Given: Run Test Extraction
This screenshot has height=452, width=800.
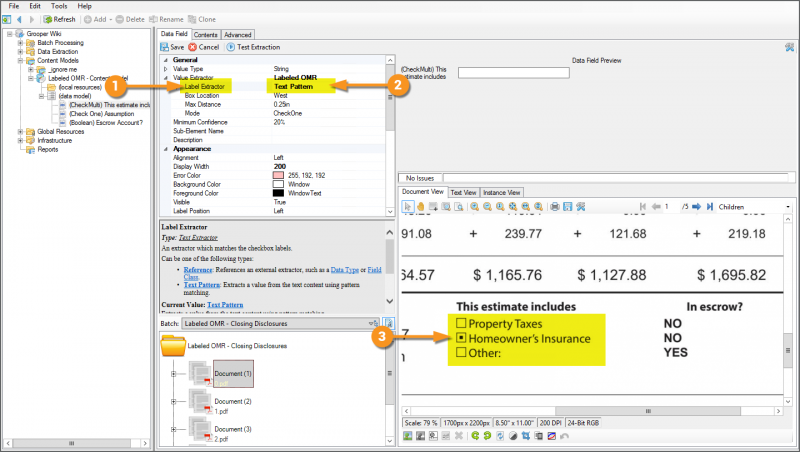Looking at the screenshot, I should (254, 47).
